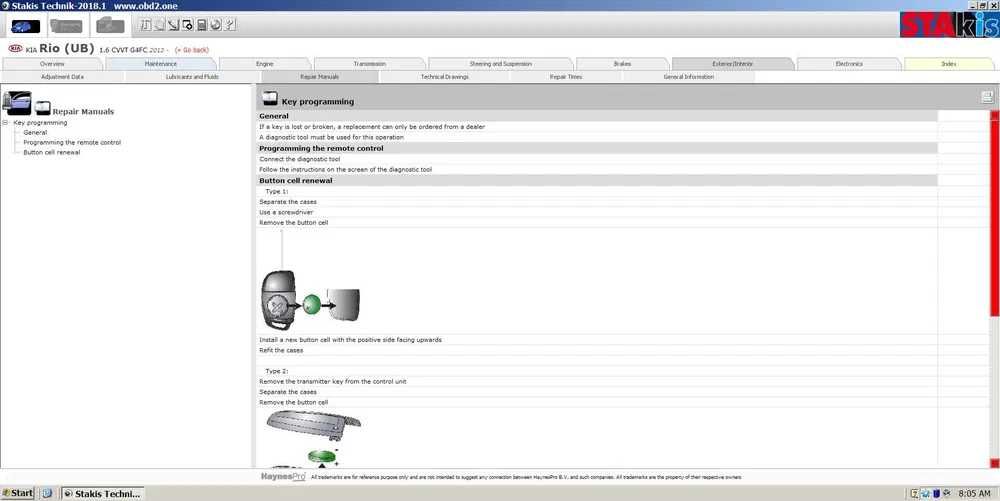Viewport: 1000px width, 501px height.
Task: Open the Exterior/Interior tab
Action: tap(733, 64)
